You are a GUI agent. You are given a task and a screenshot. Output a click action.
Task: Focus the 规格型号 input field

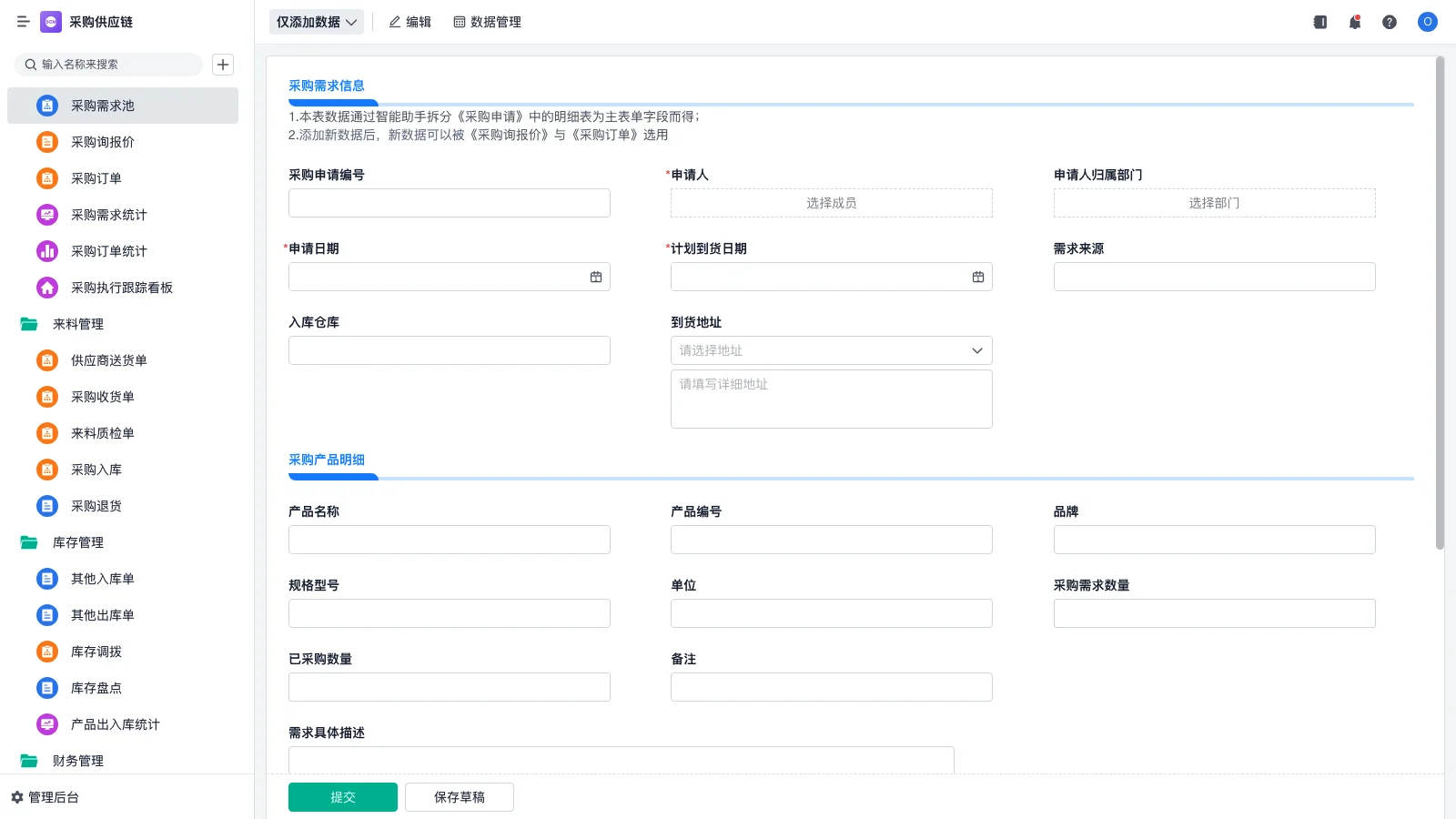tap(450, 613)
